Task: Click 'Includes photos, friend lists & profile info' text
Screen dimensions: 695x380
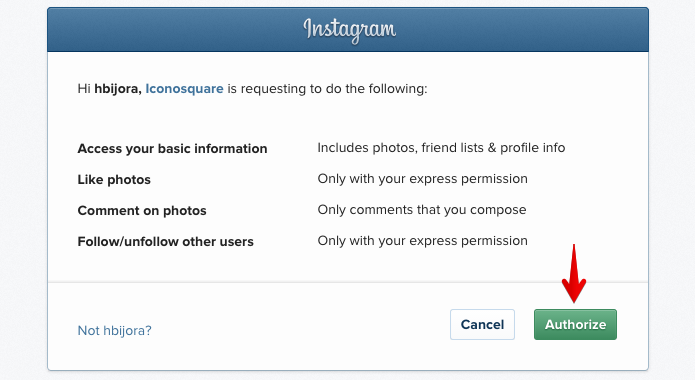Action: click(x=441, y=148)
